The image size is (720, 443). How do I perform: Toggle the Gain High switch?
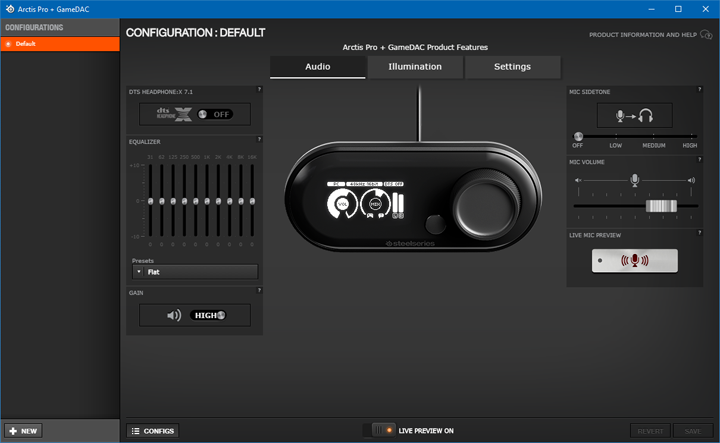coord(208,315)
